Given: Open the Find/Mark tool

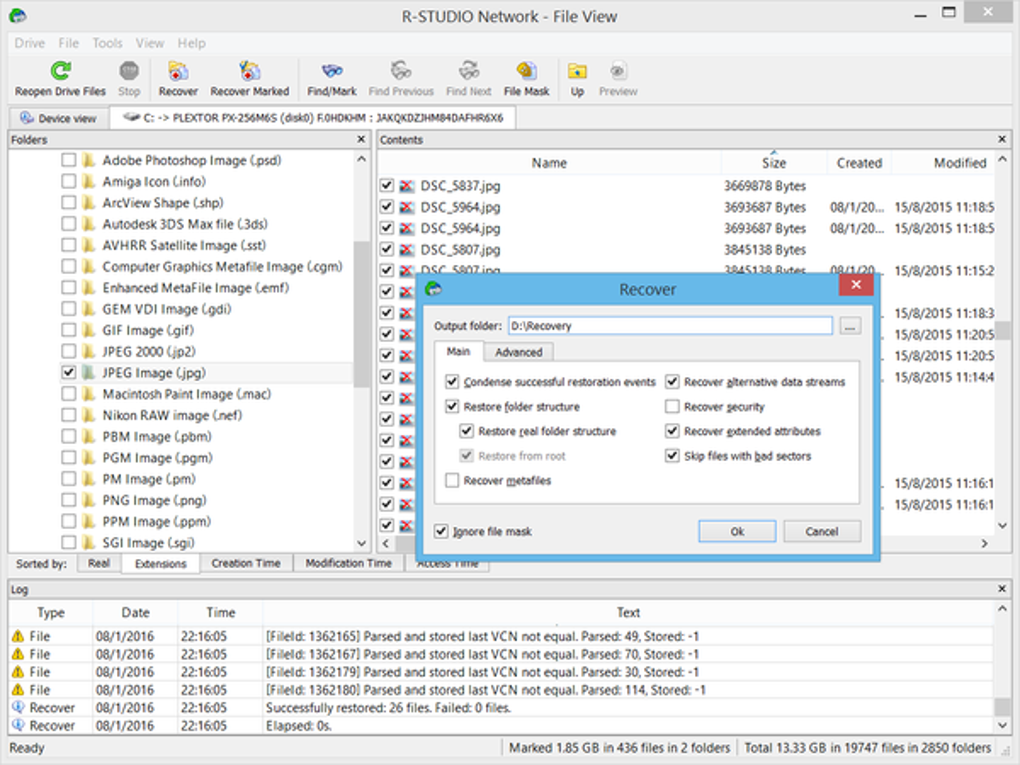Looking at the screenshot, I should (x=332, y=71).
